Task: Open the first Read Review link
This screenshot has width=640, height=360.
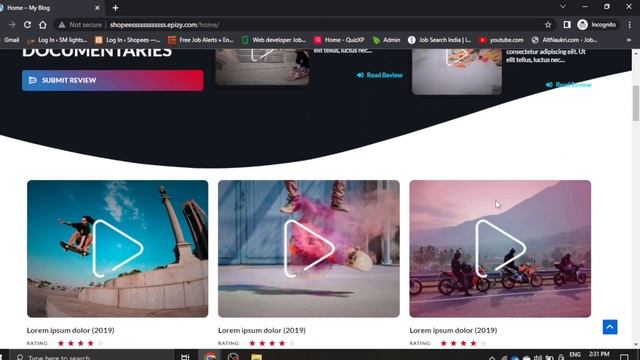Action: (x=380, y=75)
